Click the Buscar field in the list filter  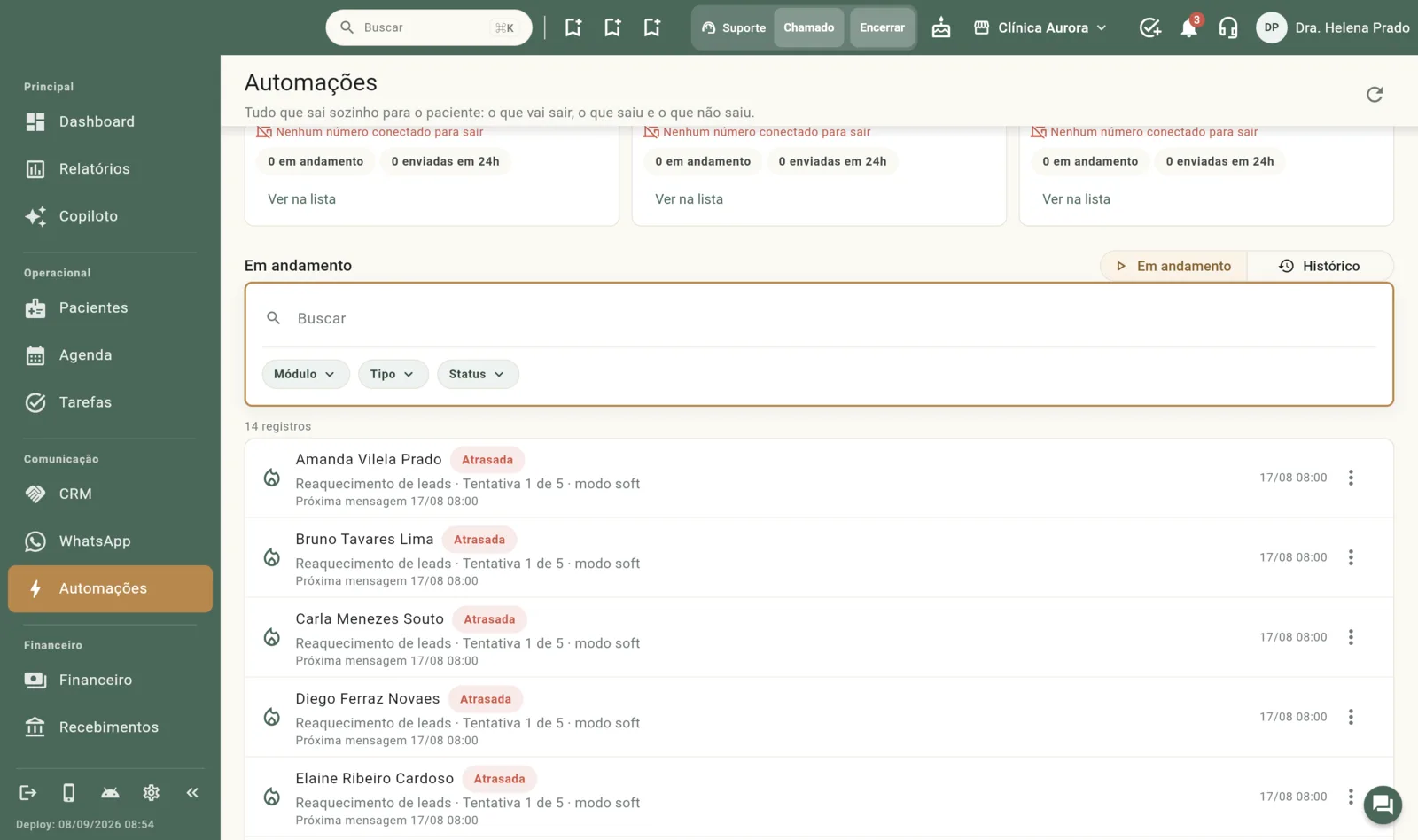[x=819, y=318]
